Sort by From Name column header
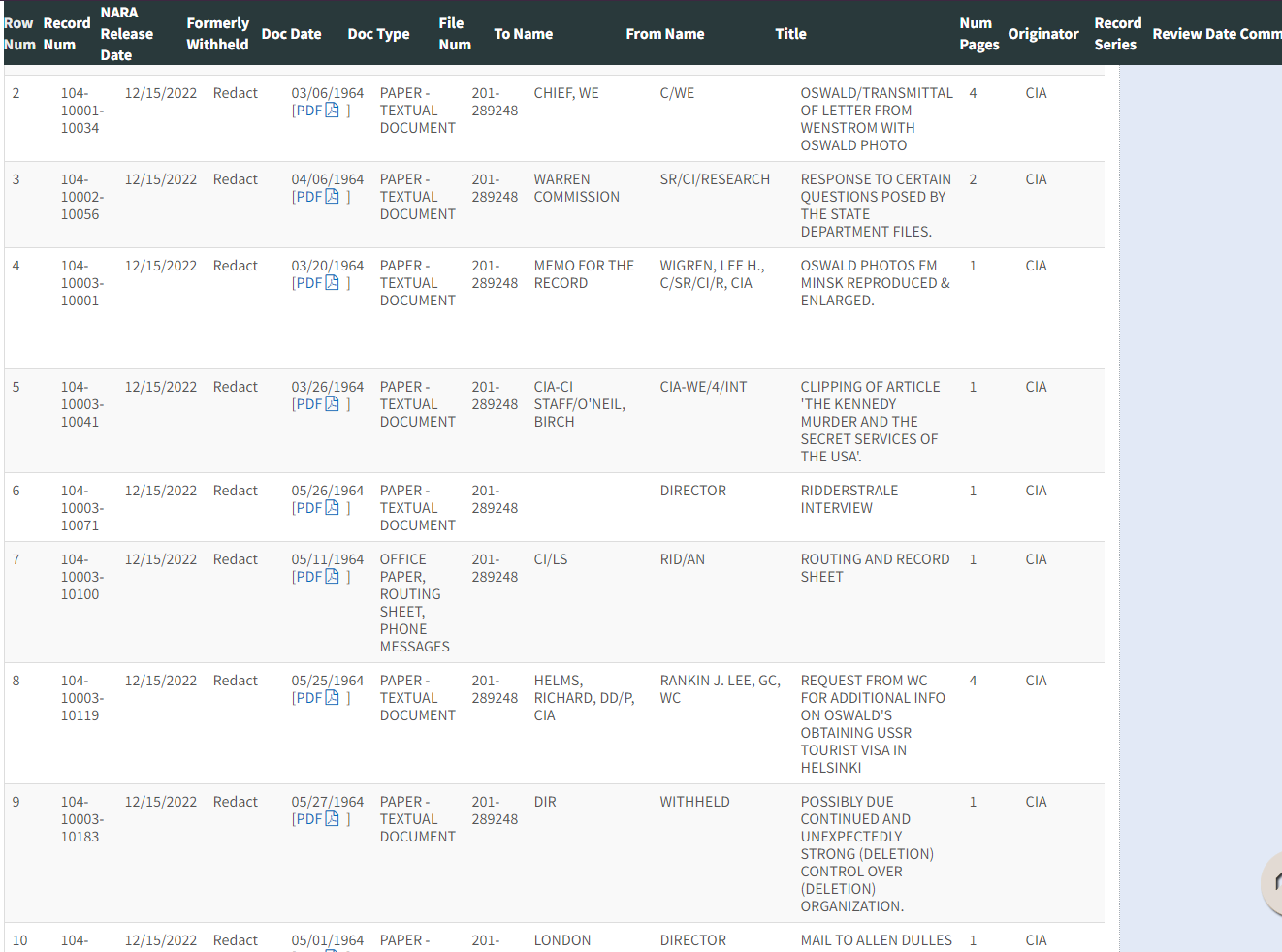Screen dimensions: 1282x952 point(665,34)
